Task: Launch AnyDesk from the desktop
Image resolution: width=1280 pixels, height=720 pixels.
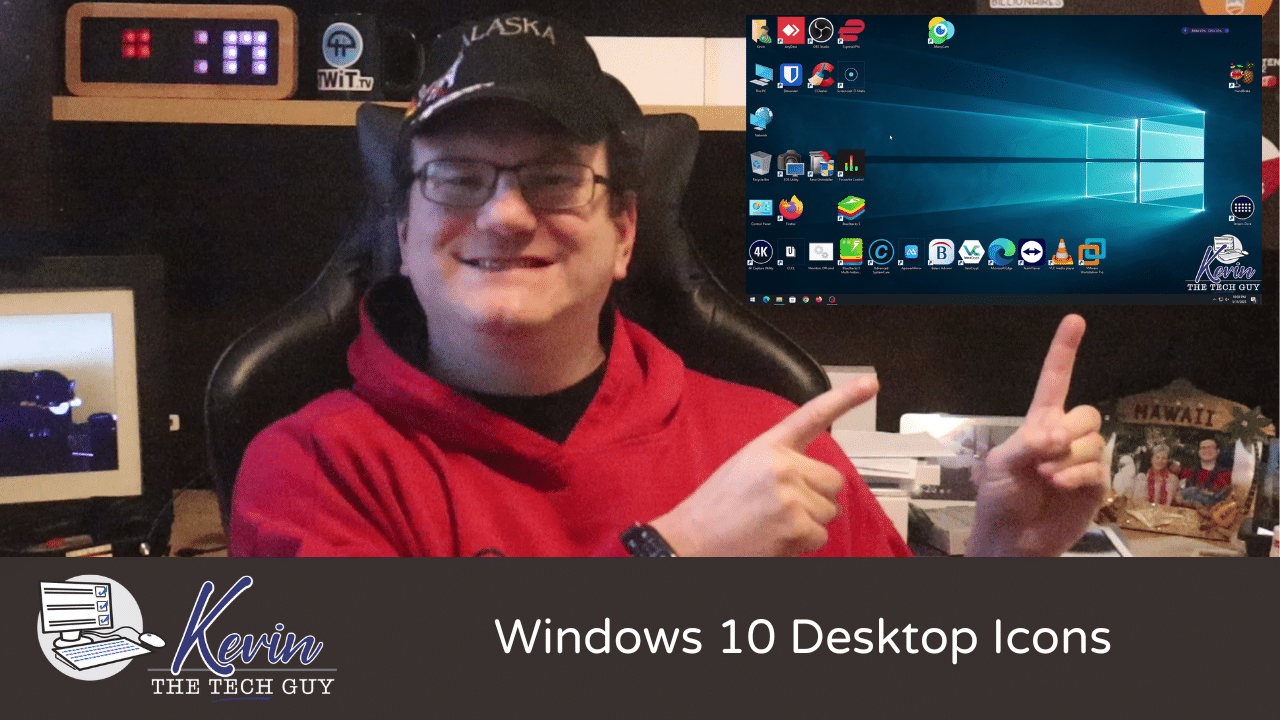Action: (790, 31)
